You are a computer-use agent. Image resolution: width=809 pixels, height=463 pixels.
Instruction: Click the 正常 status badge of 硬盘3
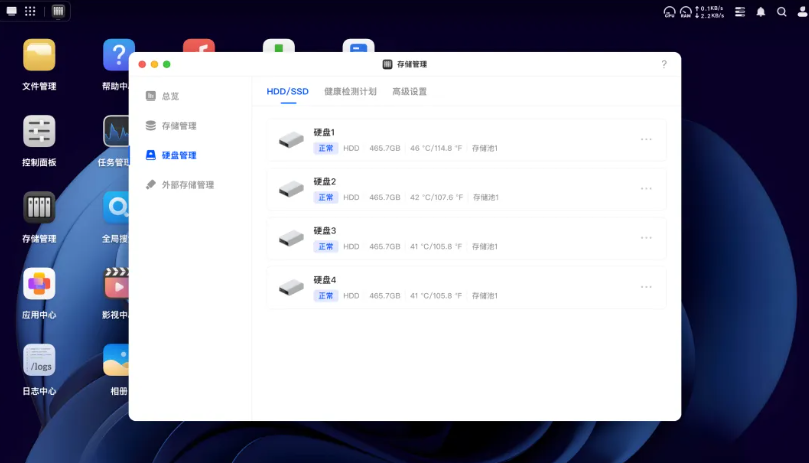pos(326,246)
